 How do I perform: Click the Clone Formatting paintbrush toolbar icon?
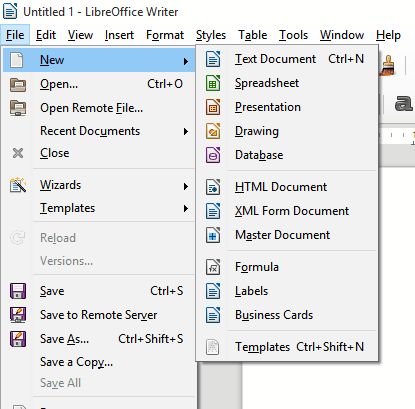tap(388, 66)
